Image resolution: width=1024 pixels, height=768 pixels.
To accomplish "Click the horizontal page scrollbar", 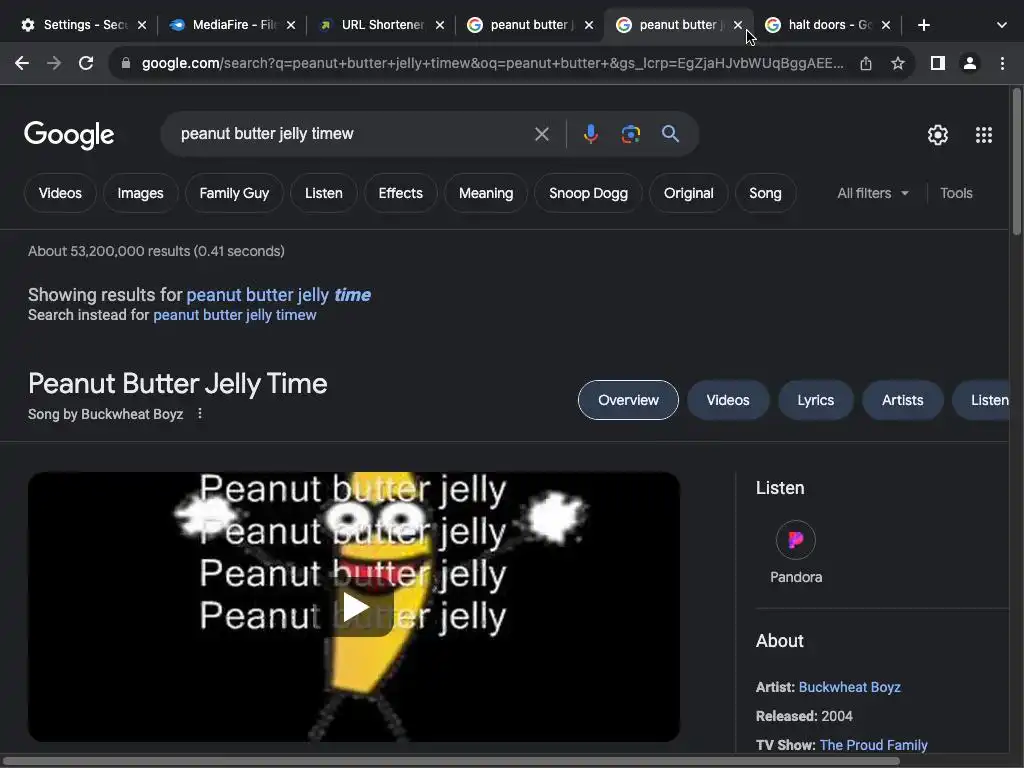I will click(451, 761).
